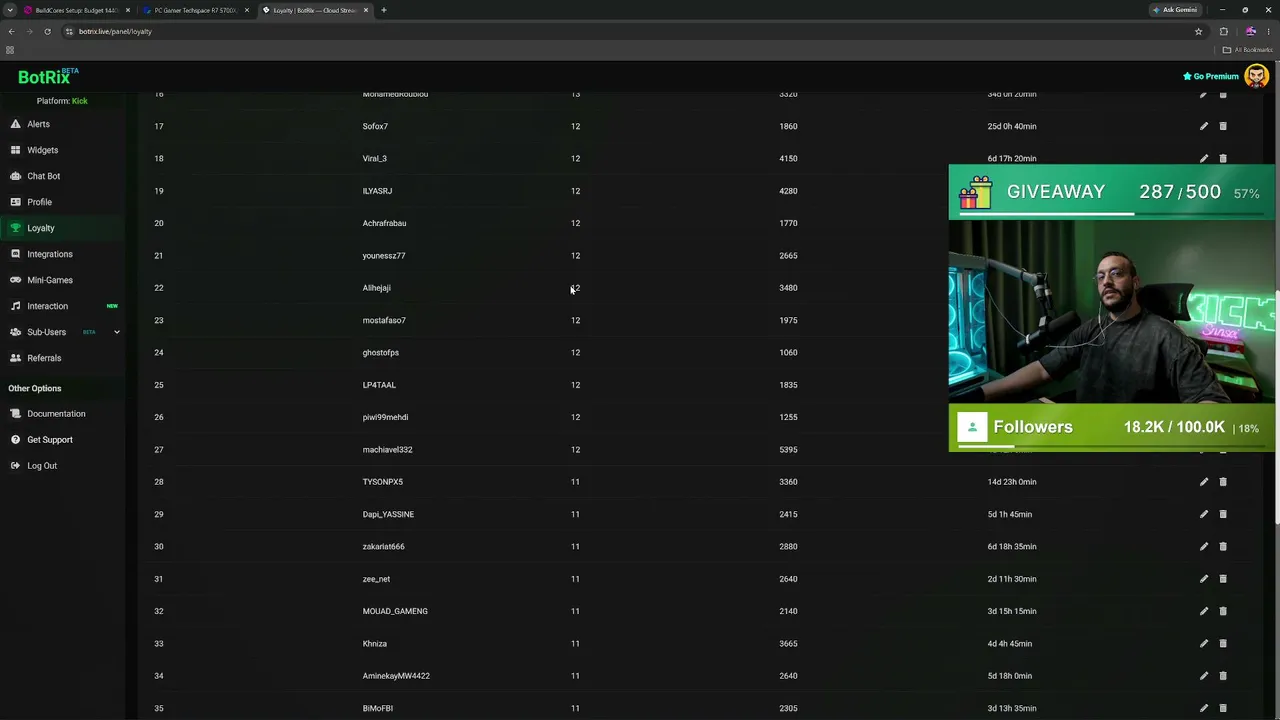Image resolution: width=1280 pixels, height=720 pixels.
Task: Edit the MOUAD_GAMENG entry
Action: tap(1204, 611)
